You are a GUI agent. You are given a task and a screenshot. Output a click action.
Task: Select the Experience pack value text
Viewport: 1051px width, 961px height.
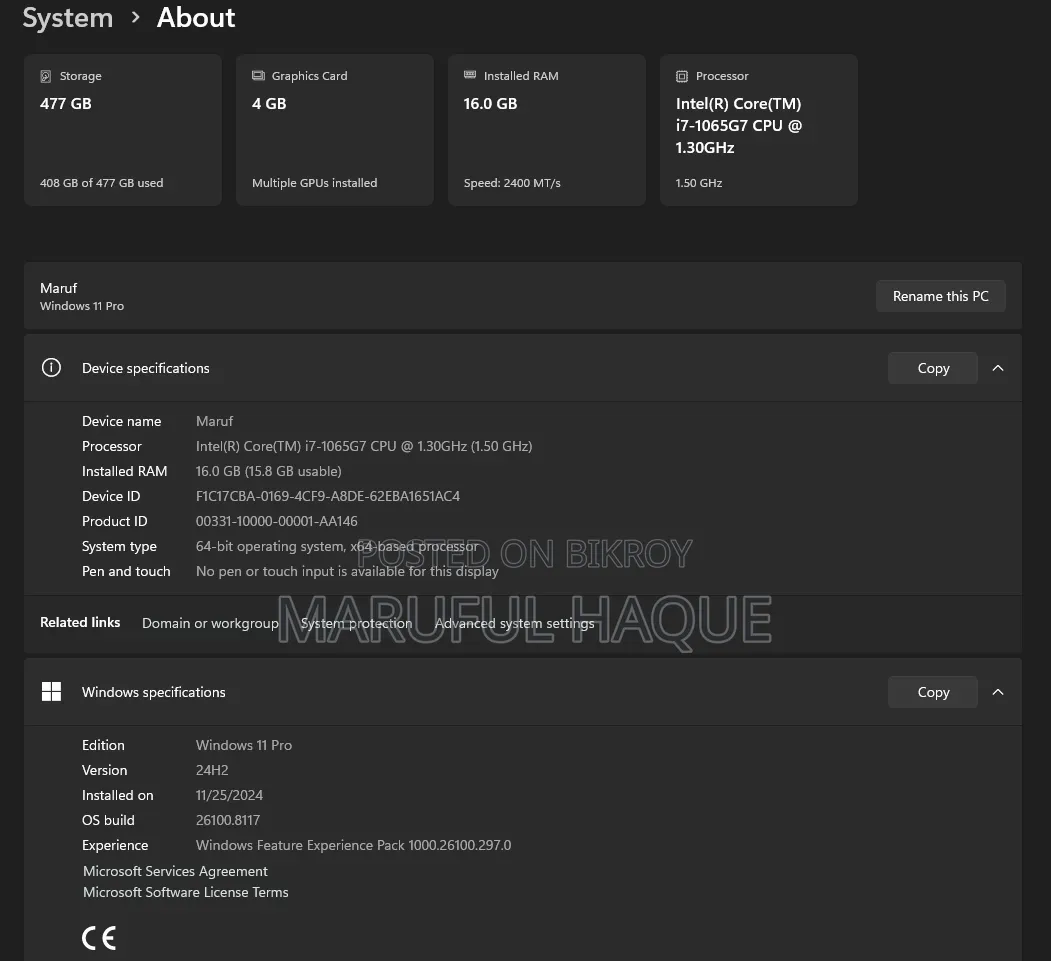point(353,846)
